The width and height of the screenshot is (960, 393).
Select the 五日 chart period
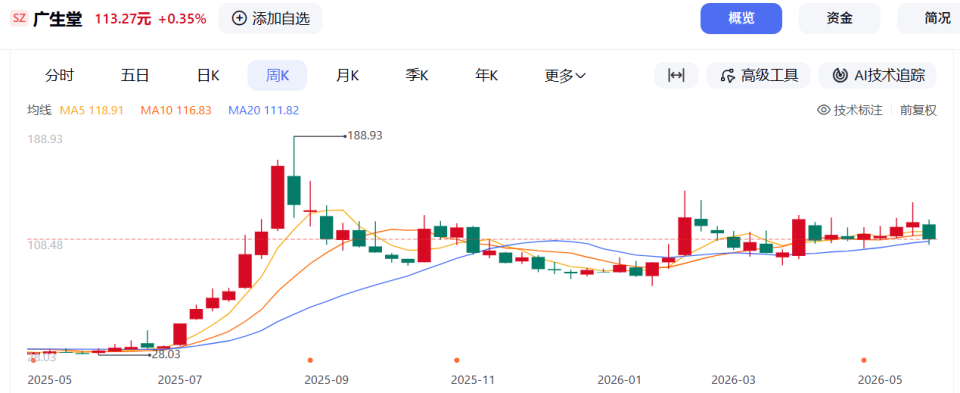[135, 75]
